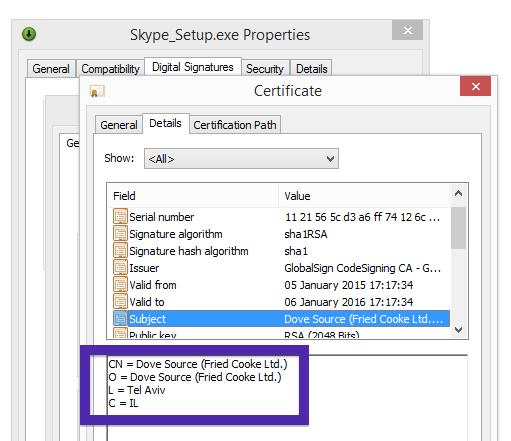Open Security tab in Properties window
This screenshot has width=511, height=441.
click(265, 69)
